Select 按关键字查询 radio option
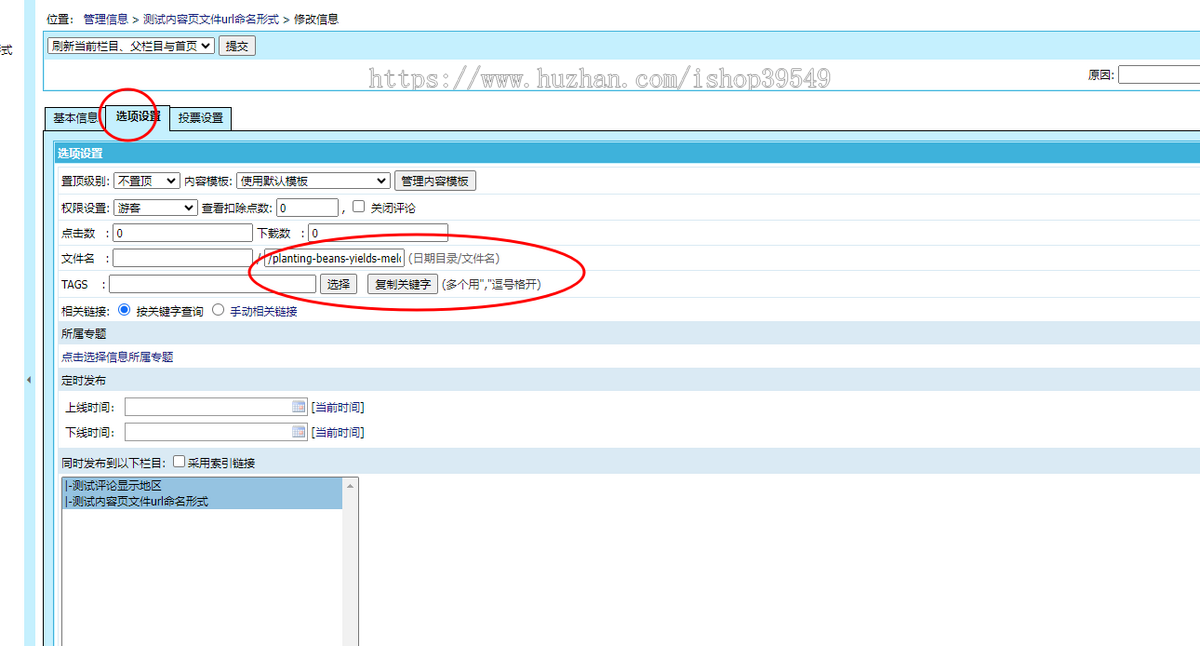The image size is (1200, 646). (124, 310)
